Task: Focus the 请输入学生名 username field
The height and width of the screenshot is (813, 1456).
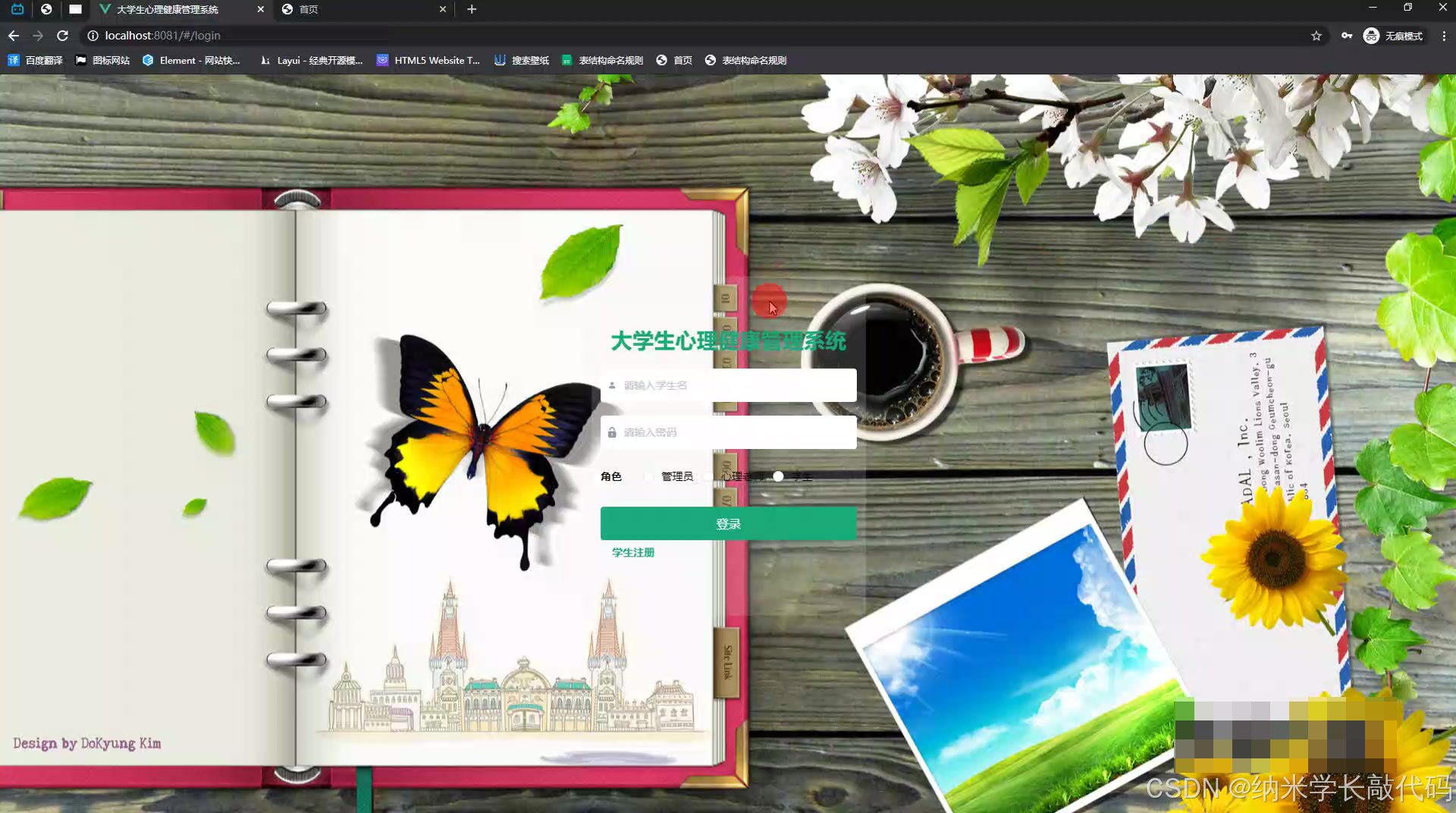Action: pos(728,385)
